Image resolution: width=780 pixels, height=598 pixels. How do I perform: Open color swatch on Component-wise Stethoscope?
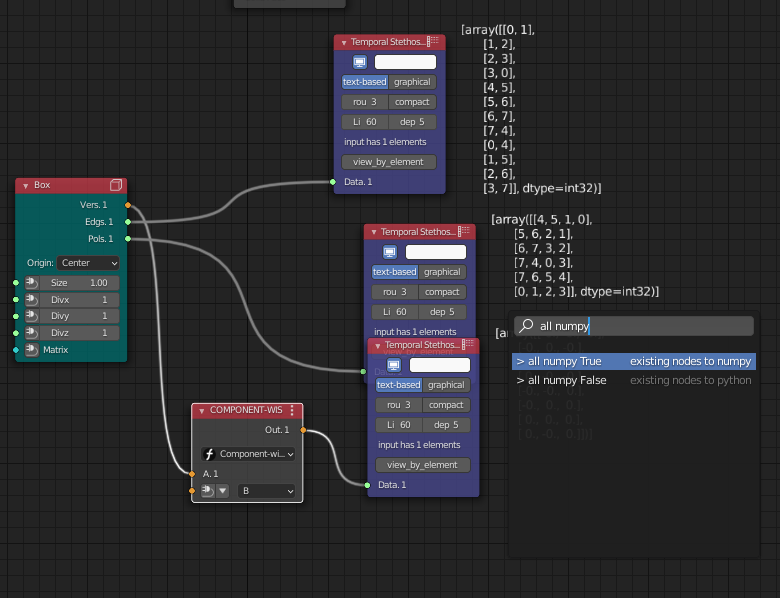tap(440, 365)
